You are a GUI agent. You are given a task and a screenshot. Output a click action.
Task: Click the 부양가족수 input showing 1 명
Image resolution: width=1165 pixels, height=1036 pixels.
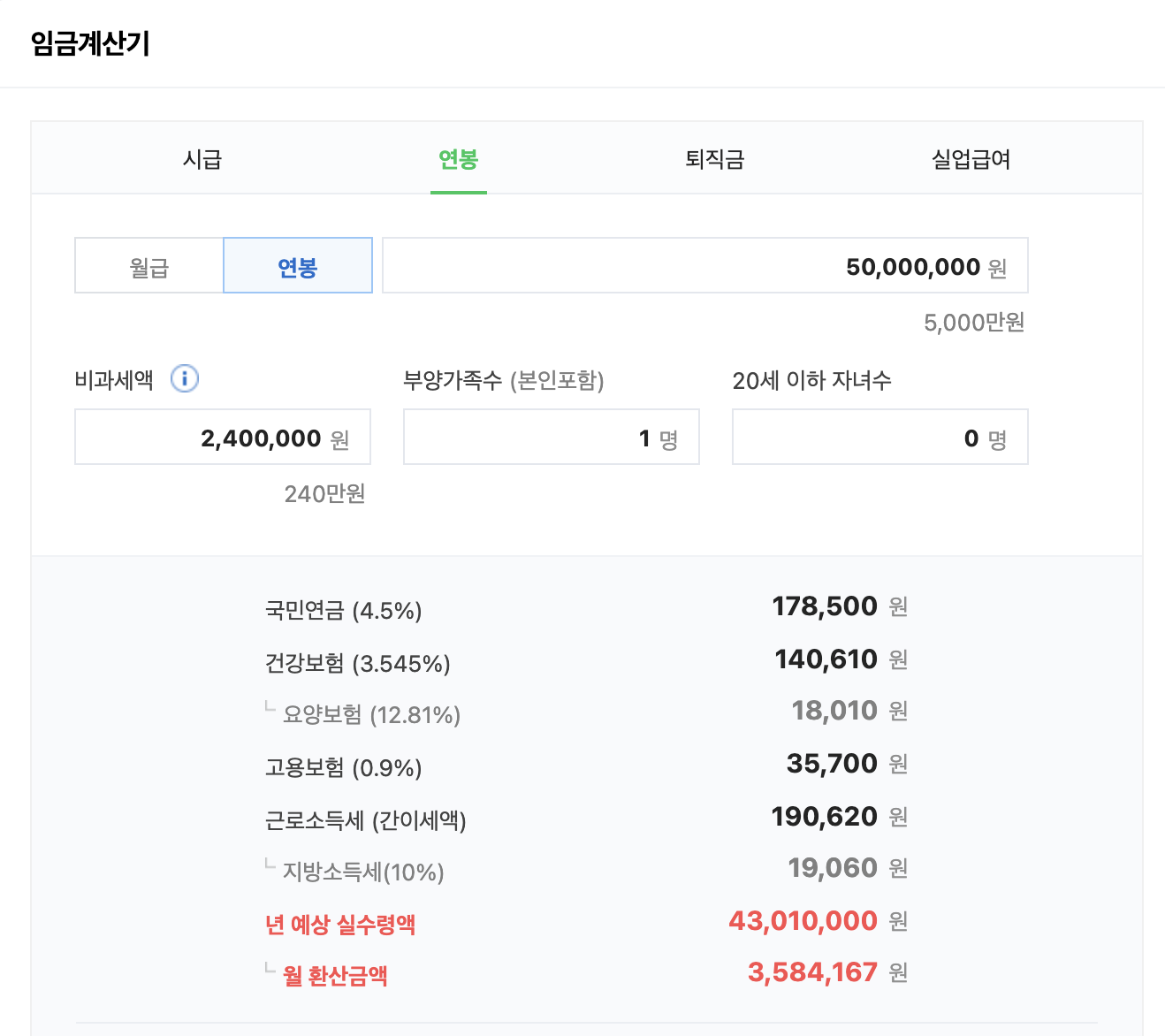coord(551,437)
